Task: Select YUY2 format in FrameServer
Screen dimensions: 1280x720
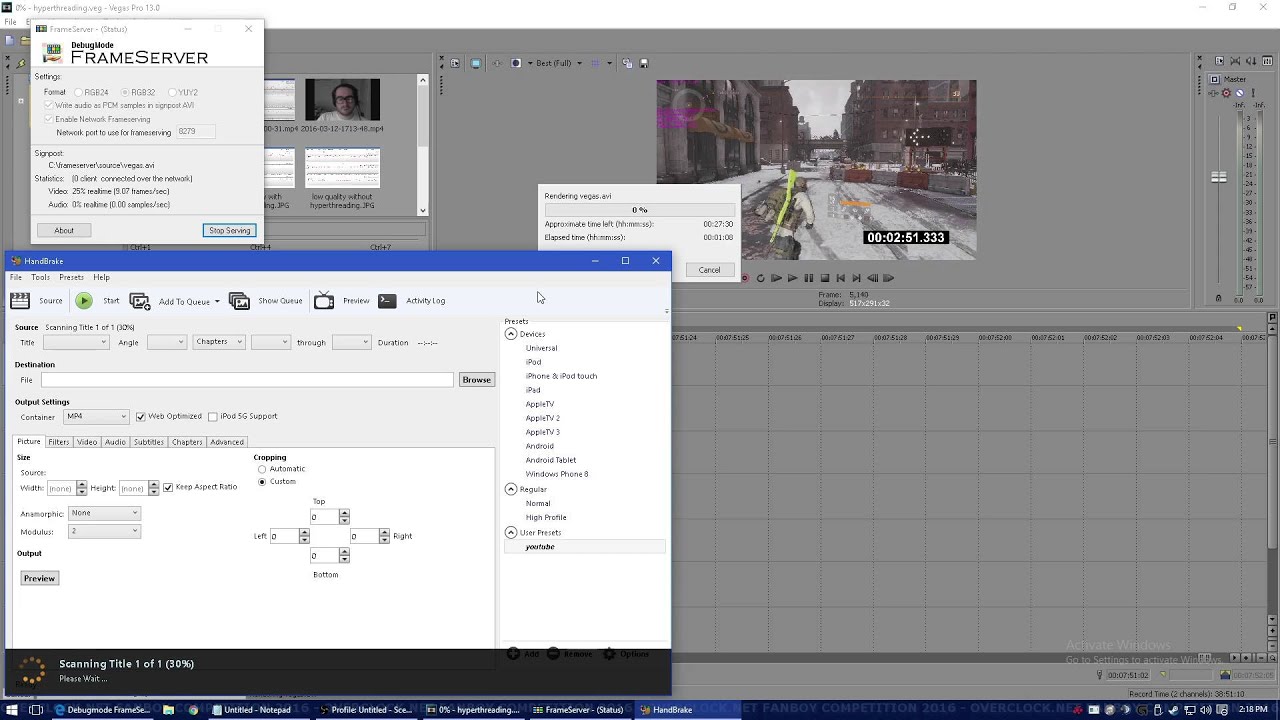Action: pyautogui.click(x=172, y=92)
